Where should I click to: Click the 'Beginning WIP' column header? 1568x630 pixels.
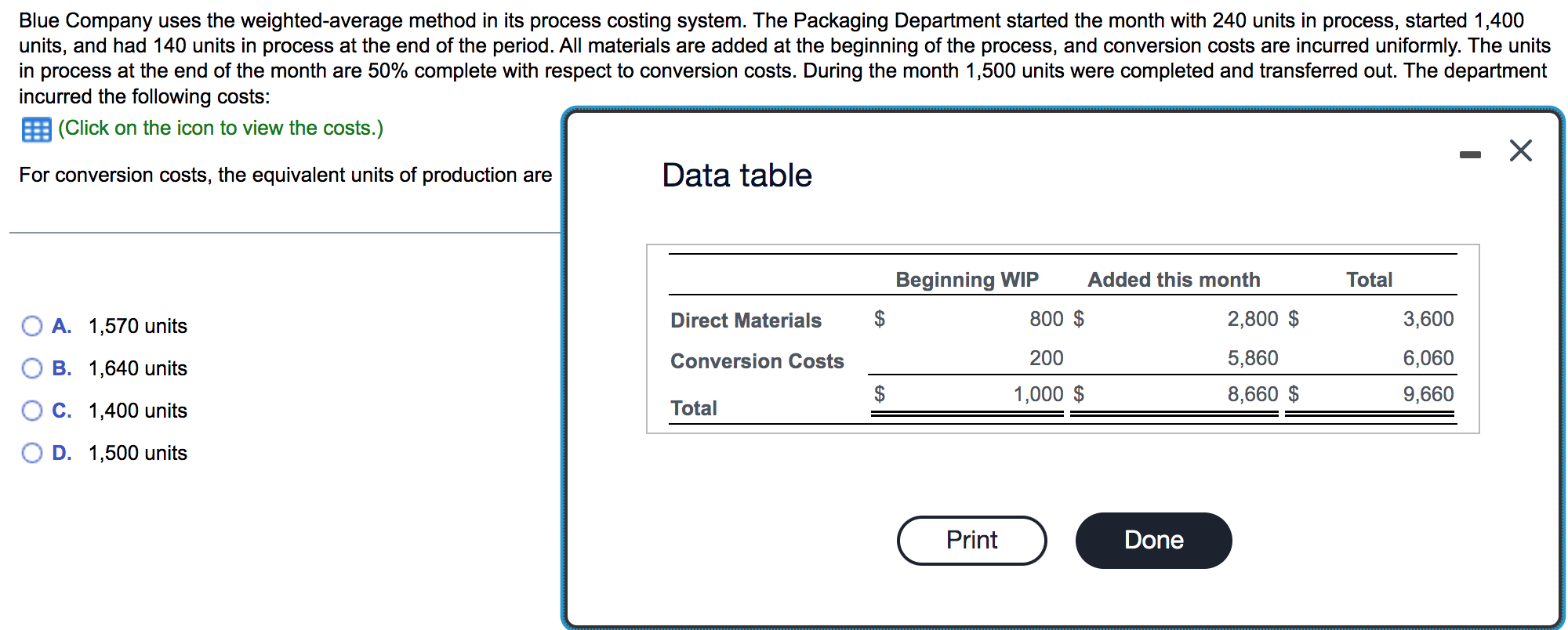point(967,280)
